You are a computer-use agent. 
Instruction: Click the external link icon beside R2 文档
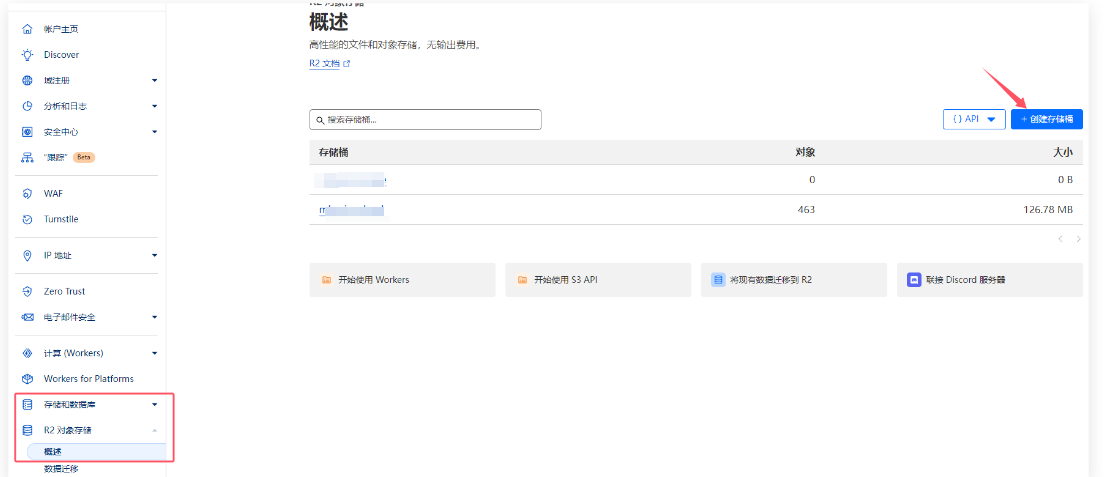[347, 64]
